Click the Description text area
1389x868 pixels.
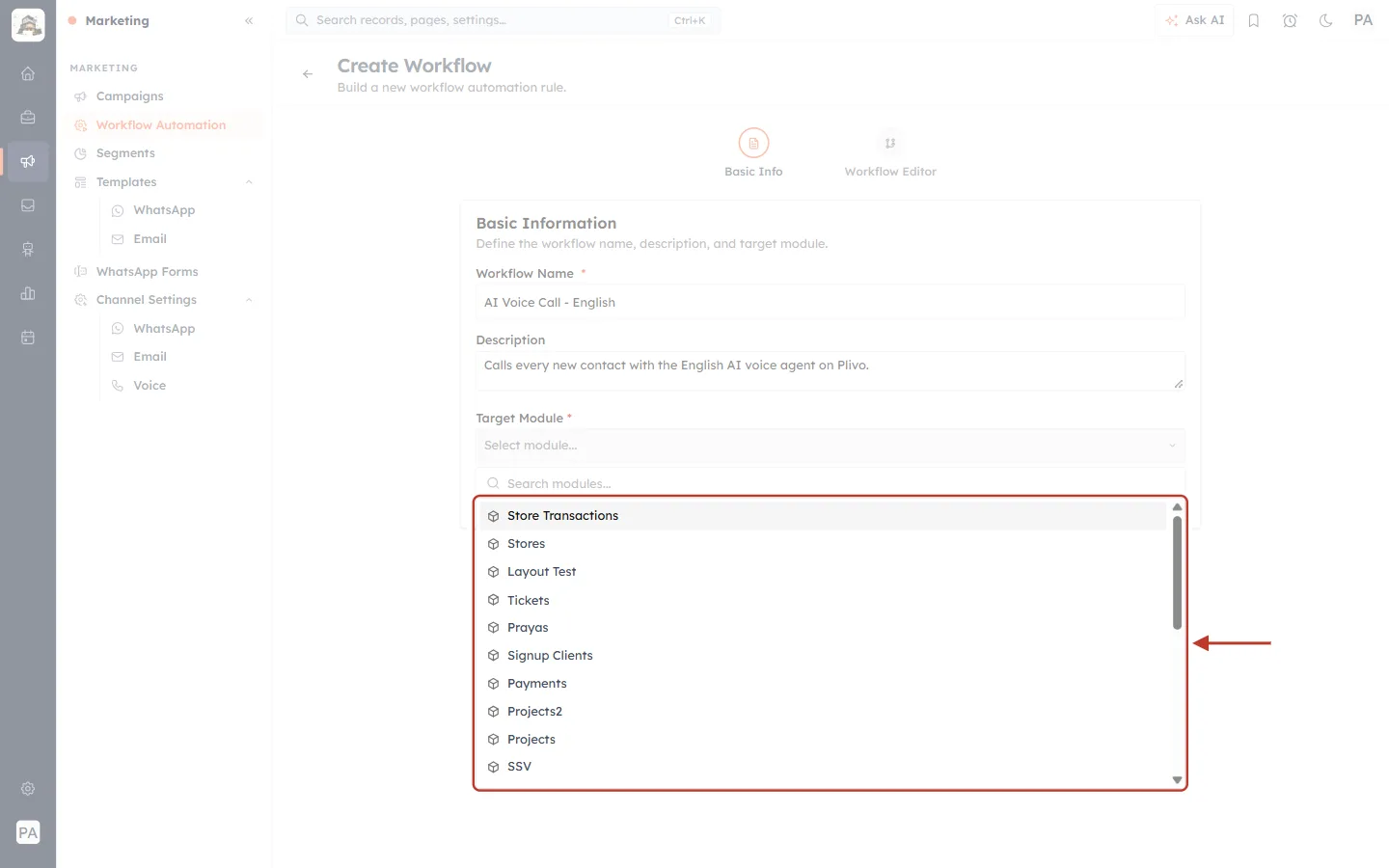click(x=830, y=370)
